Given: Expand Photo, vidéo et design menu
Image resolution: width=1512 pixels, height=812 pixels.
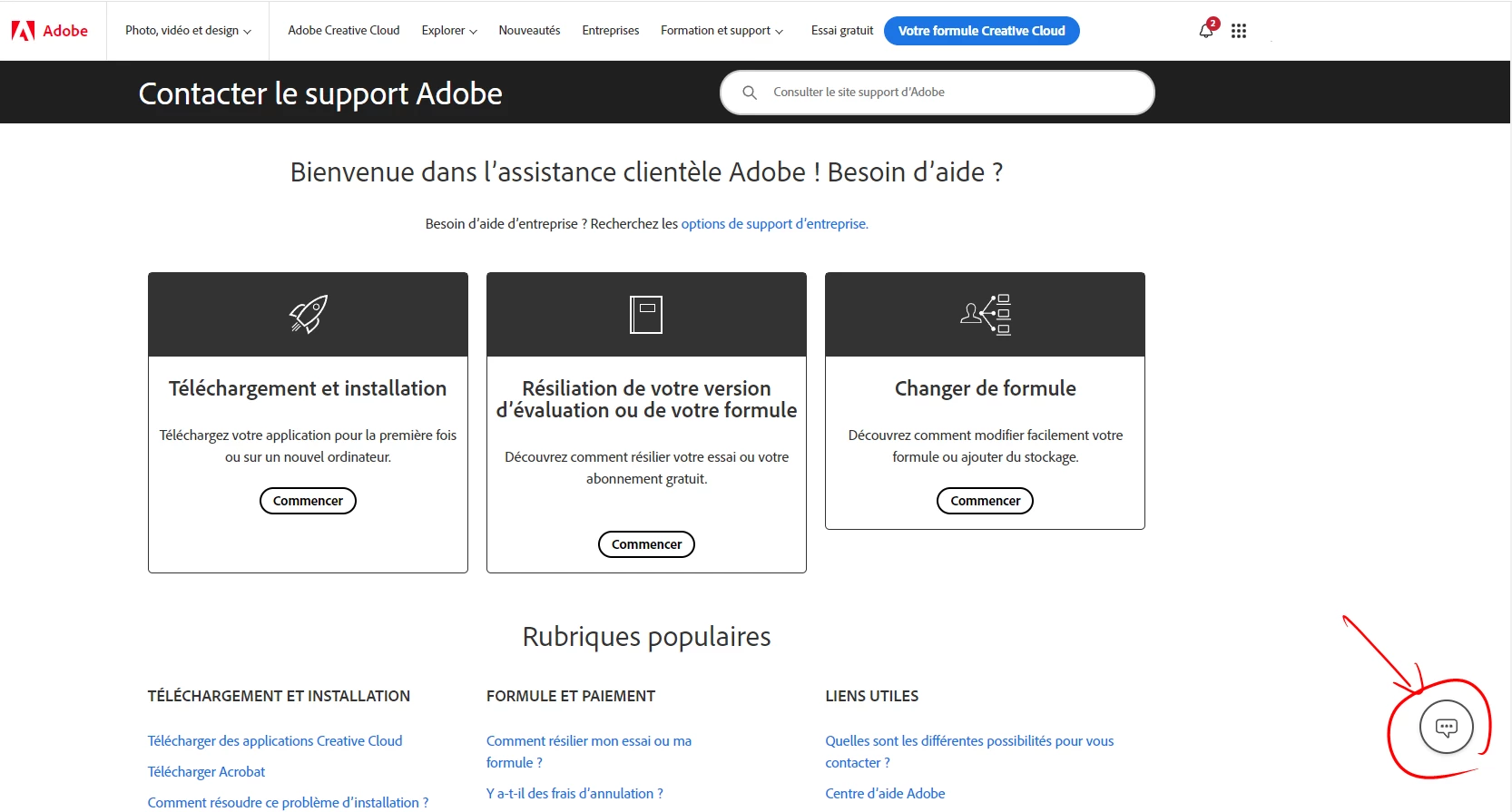Looking at the screenshot, I should (x=188, y=31).
